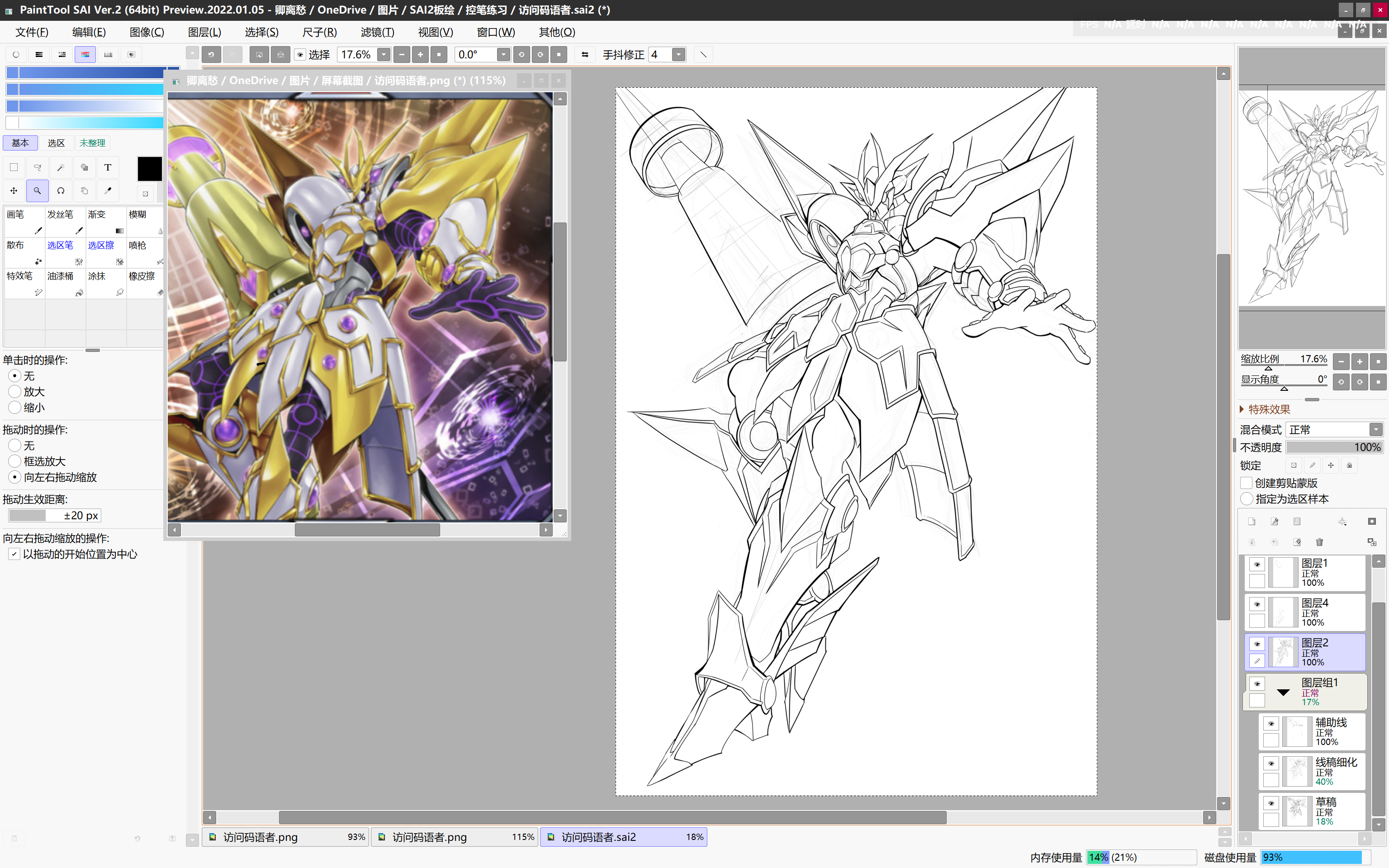Select the rotate view tool
Viewport: 1389px width, 868px height.
(x=61, y=190)
